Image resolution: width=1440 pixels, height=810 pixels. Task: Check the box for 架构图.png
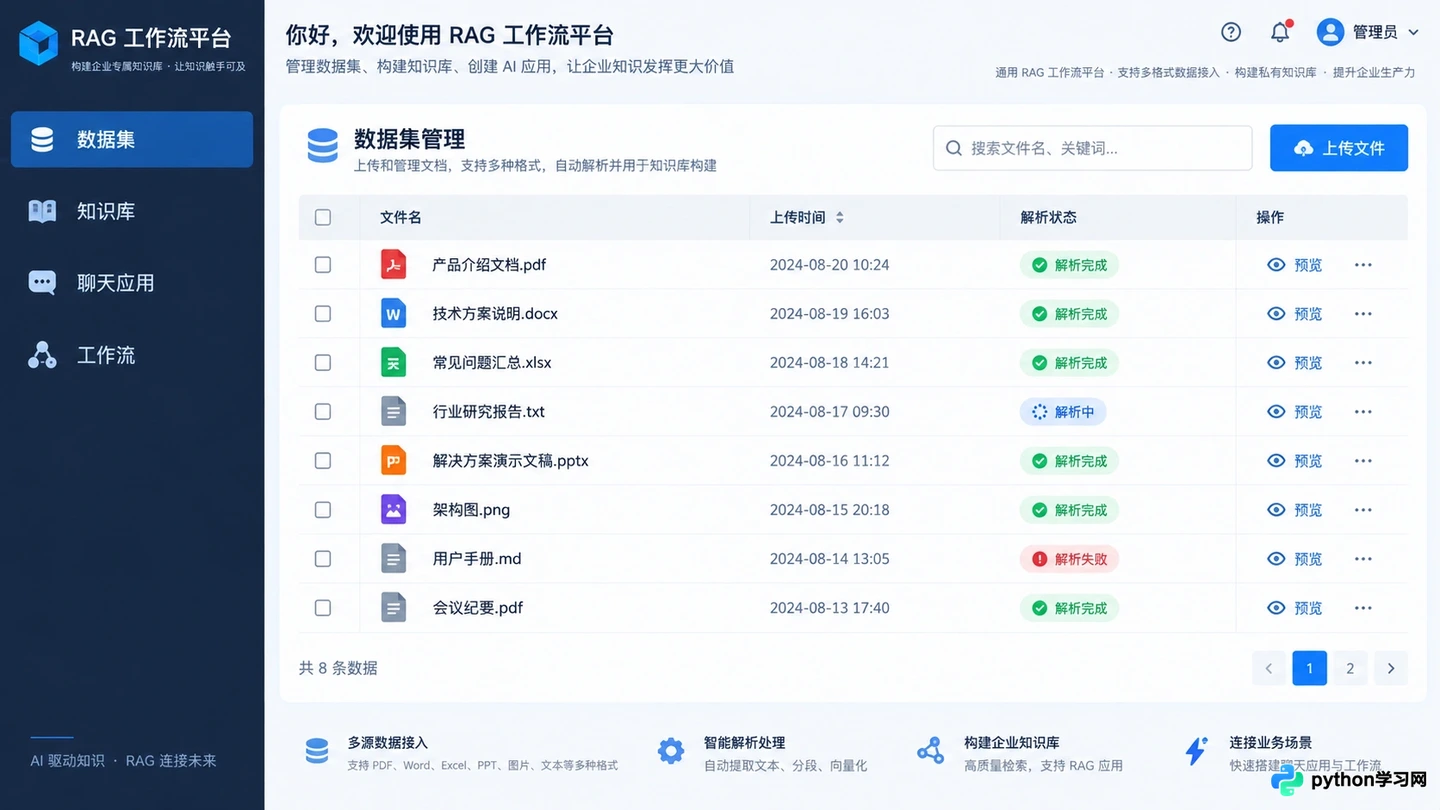(323, 510)
